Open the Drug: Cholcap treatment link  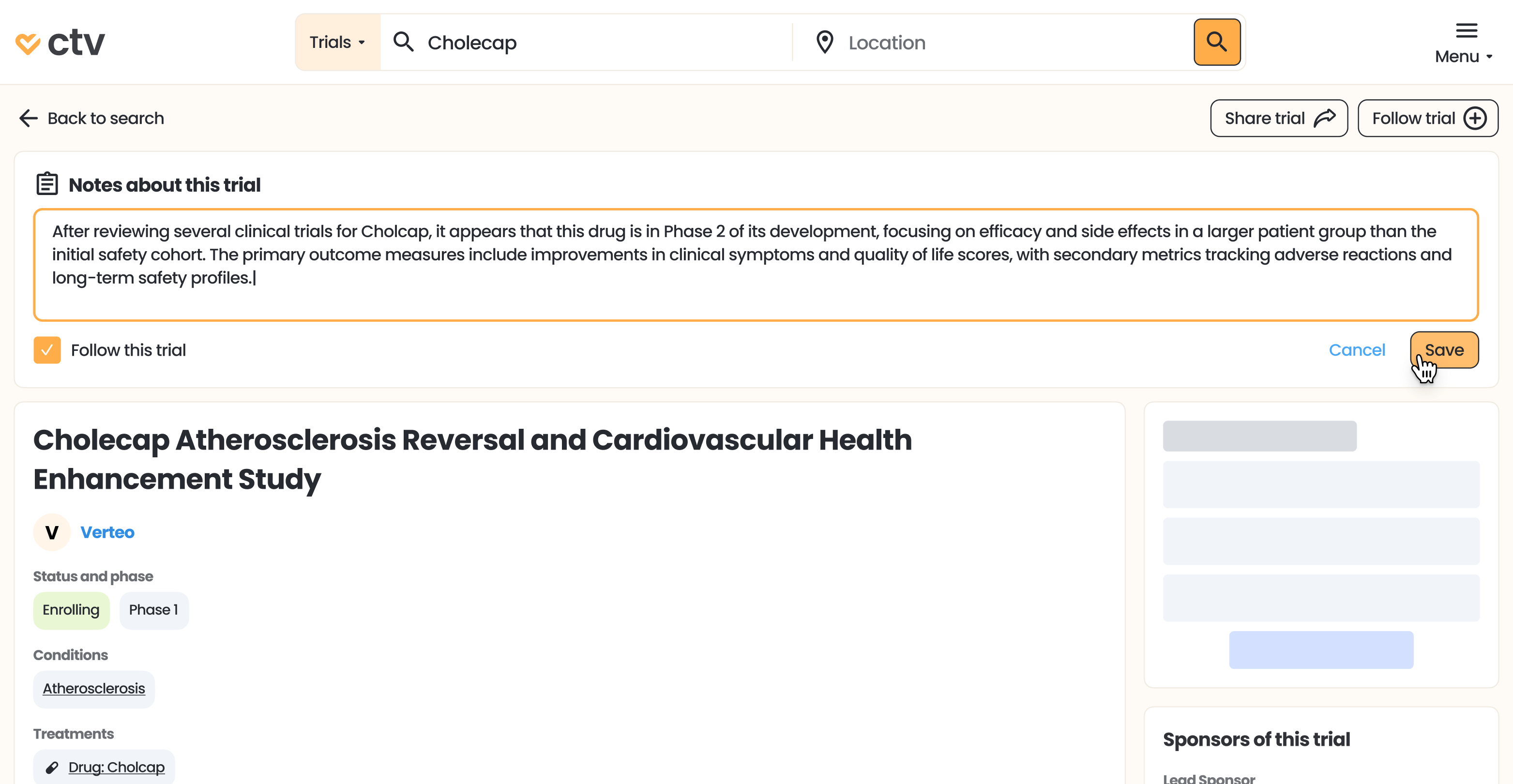(x=116, y=767)
